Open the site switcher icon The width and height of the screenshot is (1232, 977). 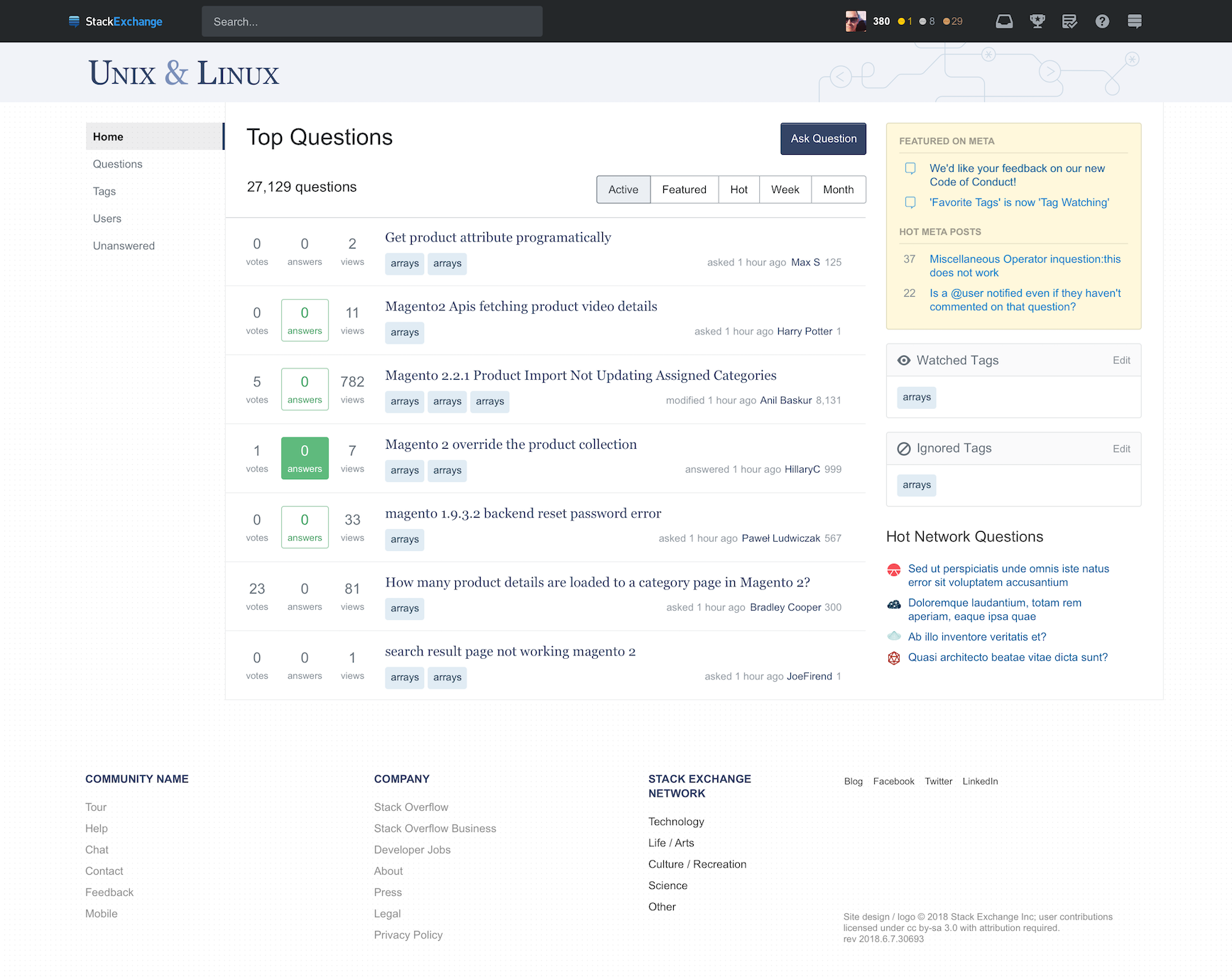pyautogui.click(x=1135, y=21)
